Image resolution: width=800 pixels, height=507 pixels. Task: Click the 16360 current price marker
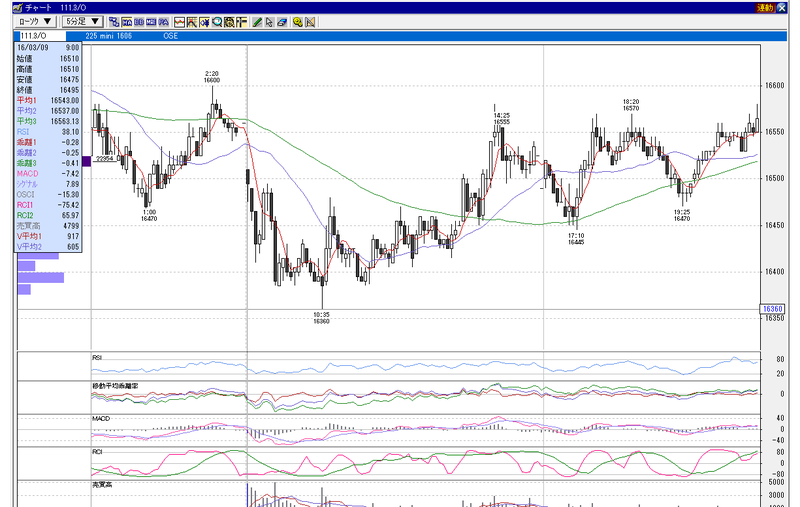pyautogui.click(x=773, y=309)
